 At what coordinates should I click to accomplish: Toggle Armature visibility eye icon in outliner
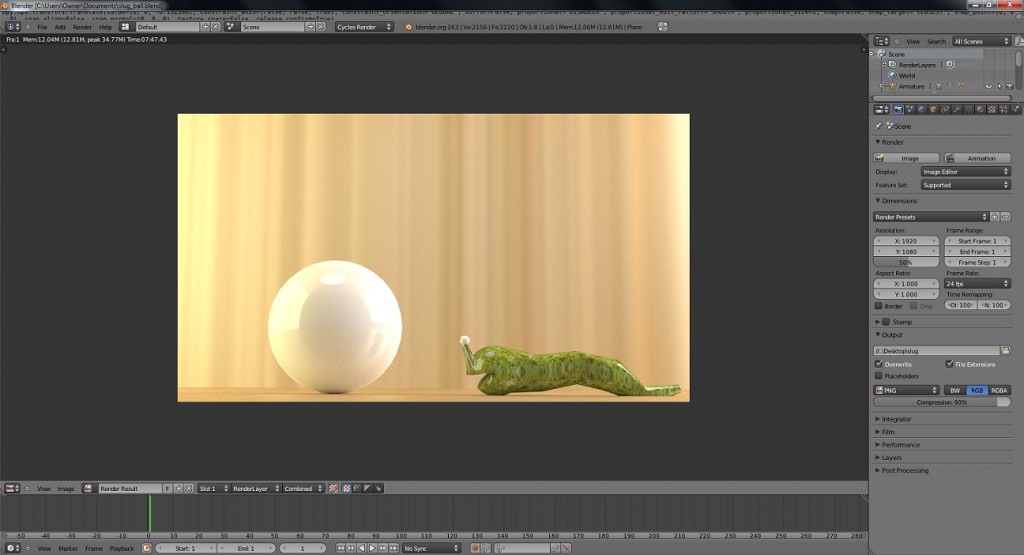tap(988, 86)
